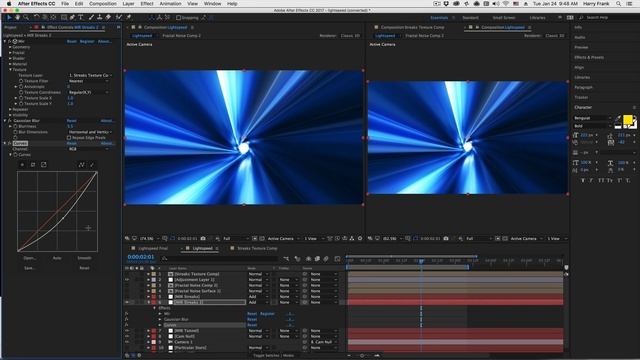Expand the Fractal group
The height and width of the screenshot is (360, 640).
pyautogui.click(x=10, y=53)
